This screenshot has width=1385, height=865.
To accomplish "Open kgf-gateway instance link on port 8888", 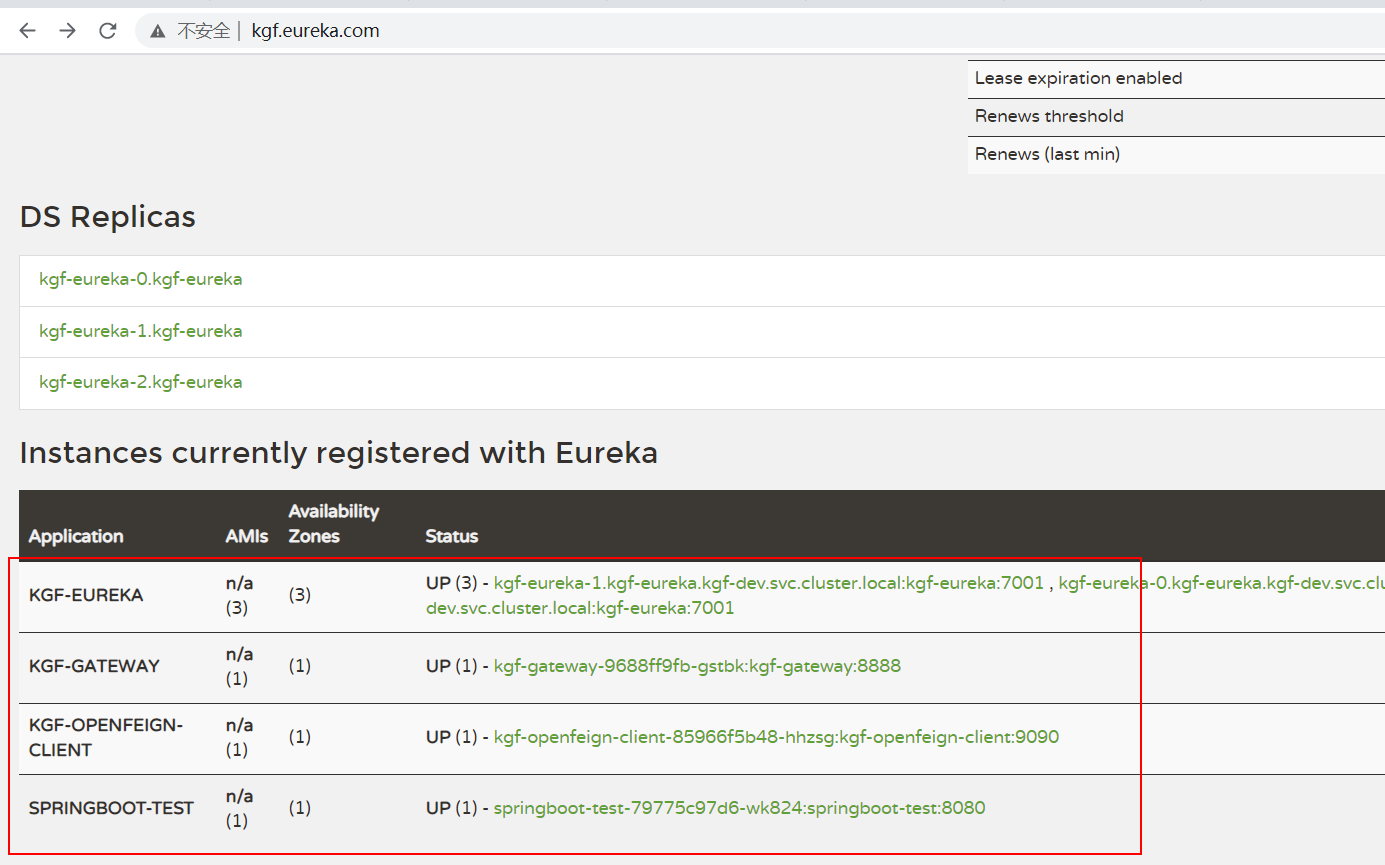I will (697, 666).
